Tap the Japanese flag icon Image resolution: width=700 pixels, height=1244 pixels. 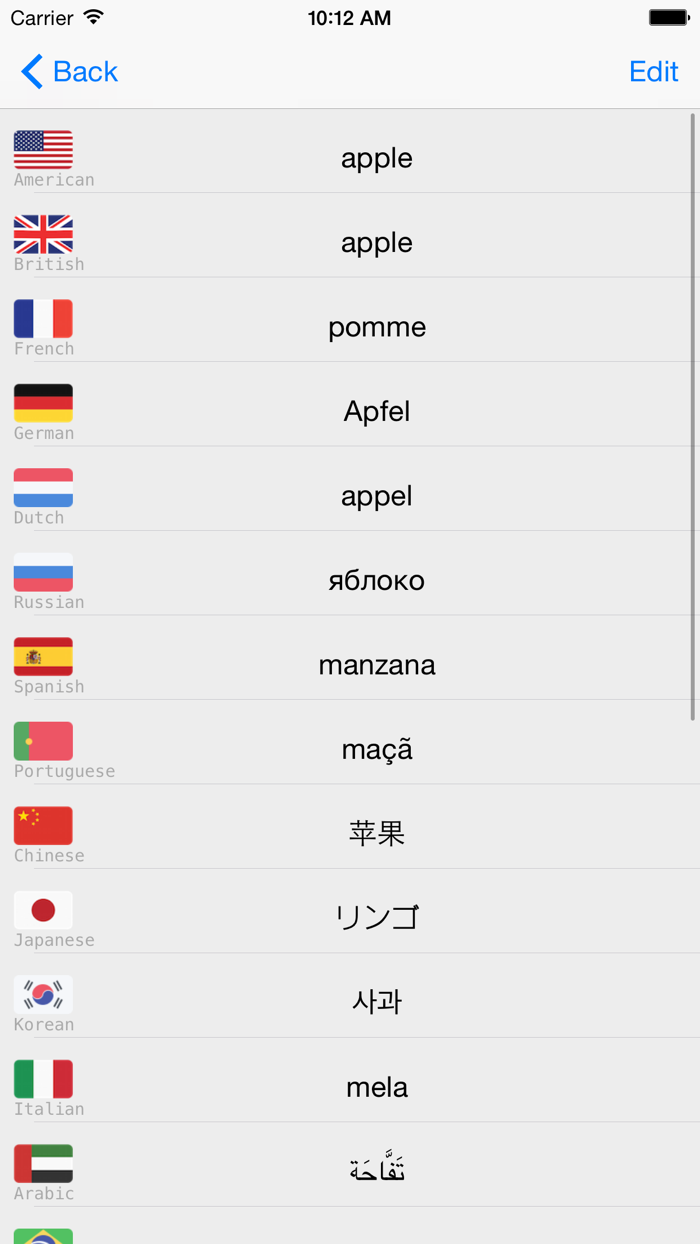[43, 908]
